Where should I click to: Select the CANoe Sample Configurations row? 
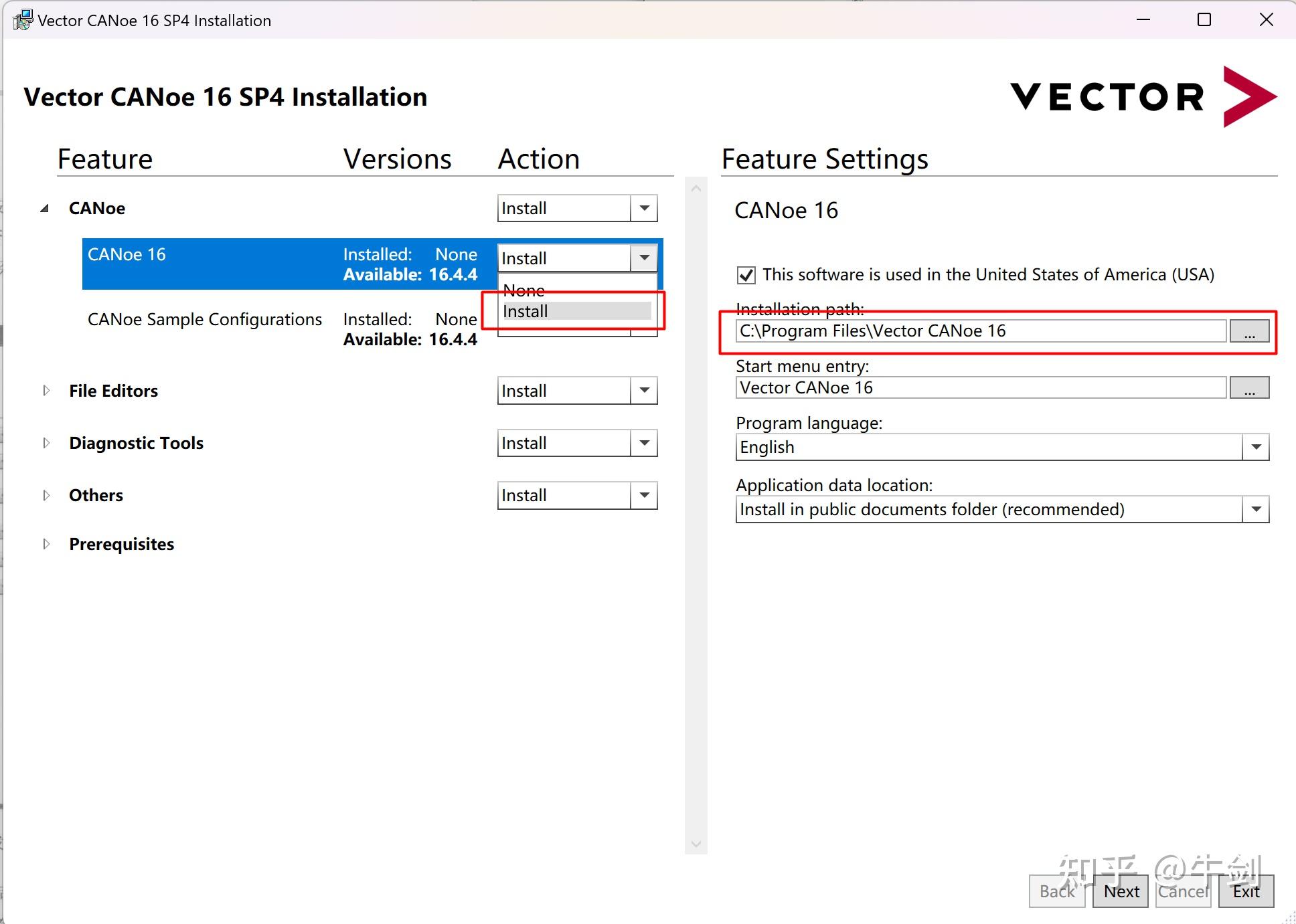coord(205,320)
